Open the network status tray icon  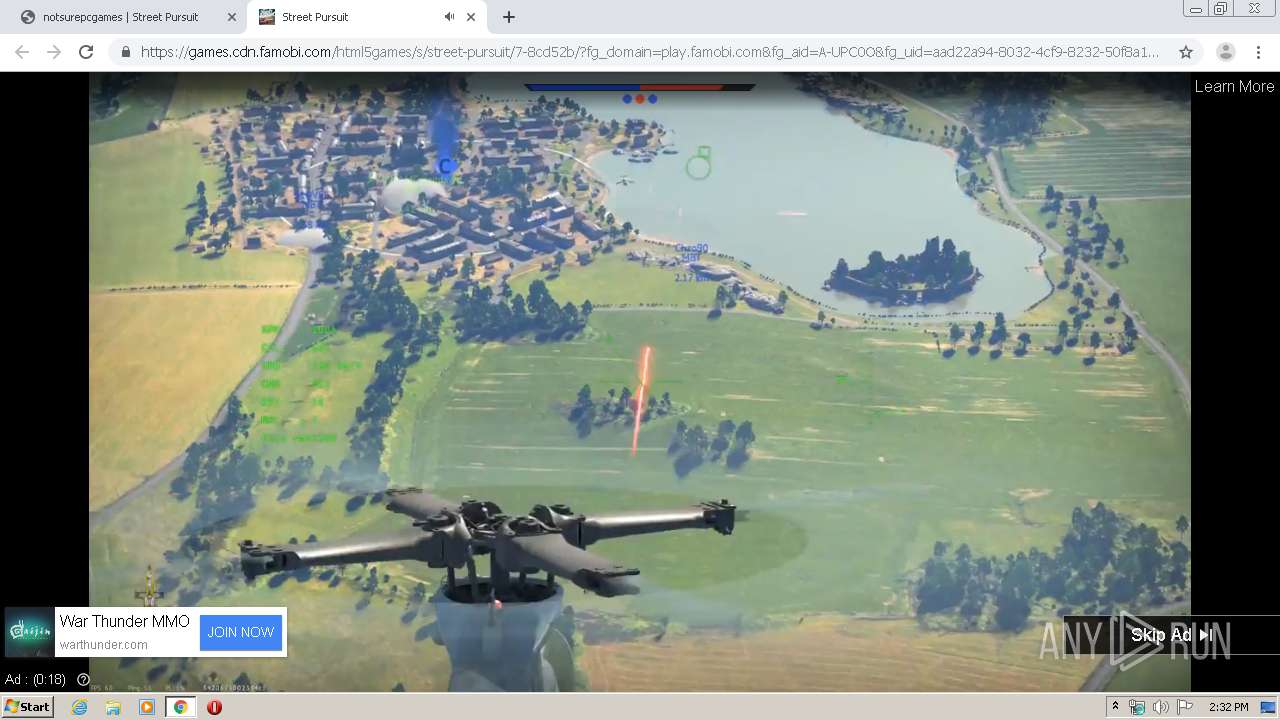pos(1137,707)
